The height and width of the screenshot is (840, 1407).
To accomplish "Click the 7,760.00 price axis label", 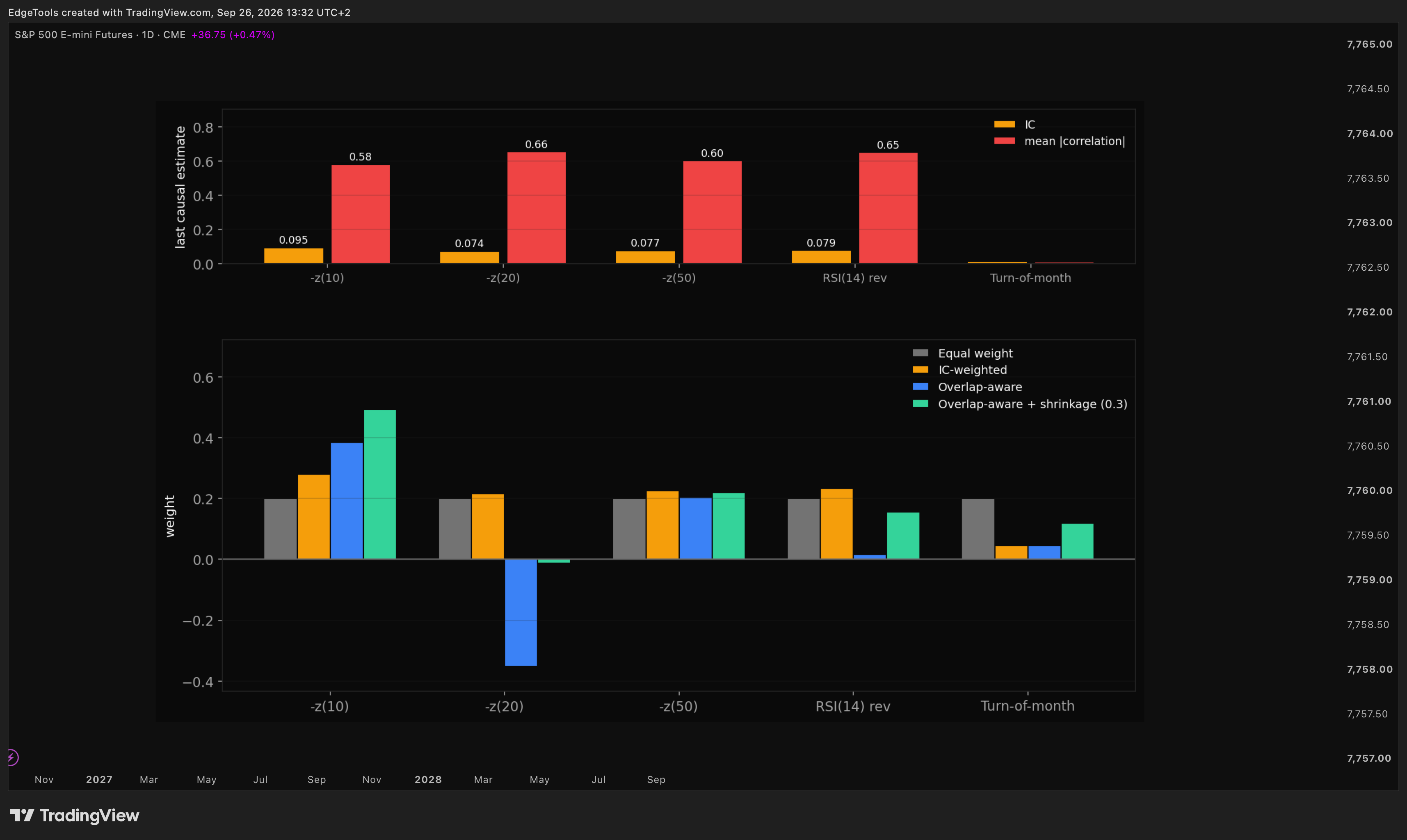I will pos(1370,490).
